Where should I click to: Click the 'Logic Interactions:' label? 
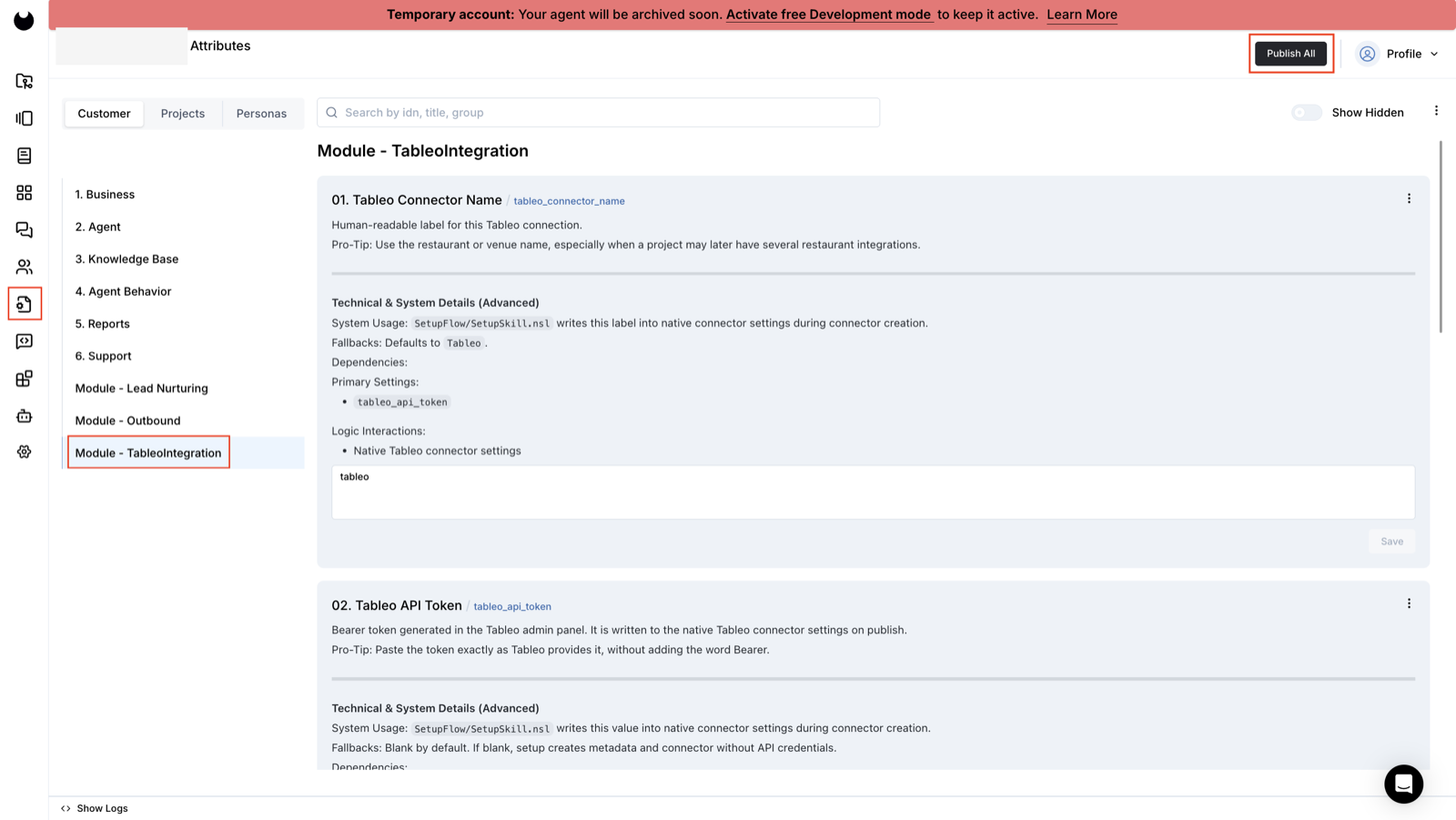pyautogui.click(x=379, y=431)
